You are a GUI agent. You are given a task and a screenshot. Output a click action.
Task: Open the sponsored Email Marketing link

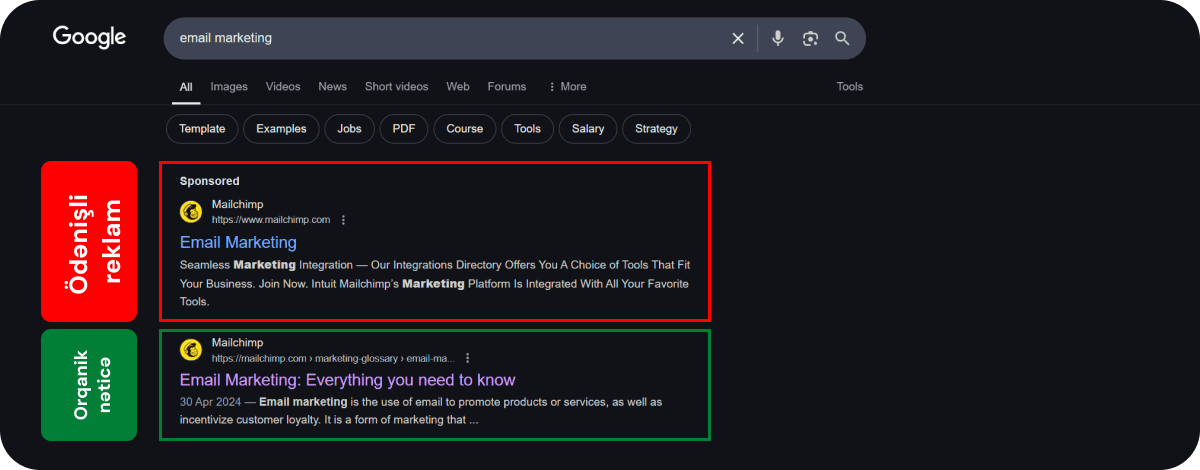point(238,243)
